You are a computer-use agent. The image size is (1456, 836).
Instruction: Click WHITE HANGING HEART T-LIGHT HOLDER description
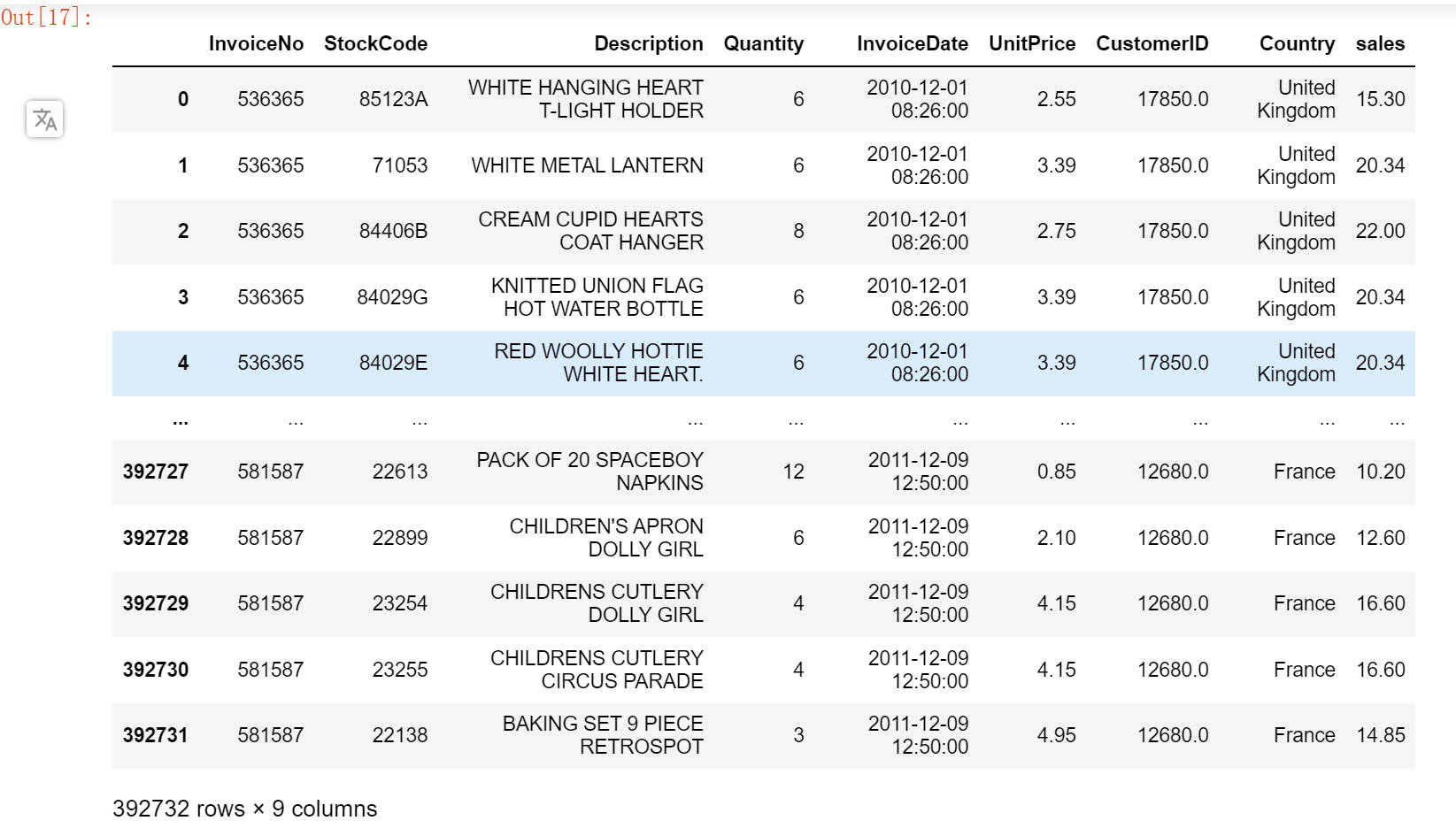point(586,99)
